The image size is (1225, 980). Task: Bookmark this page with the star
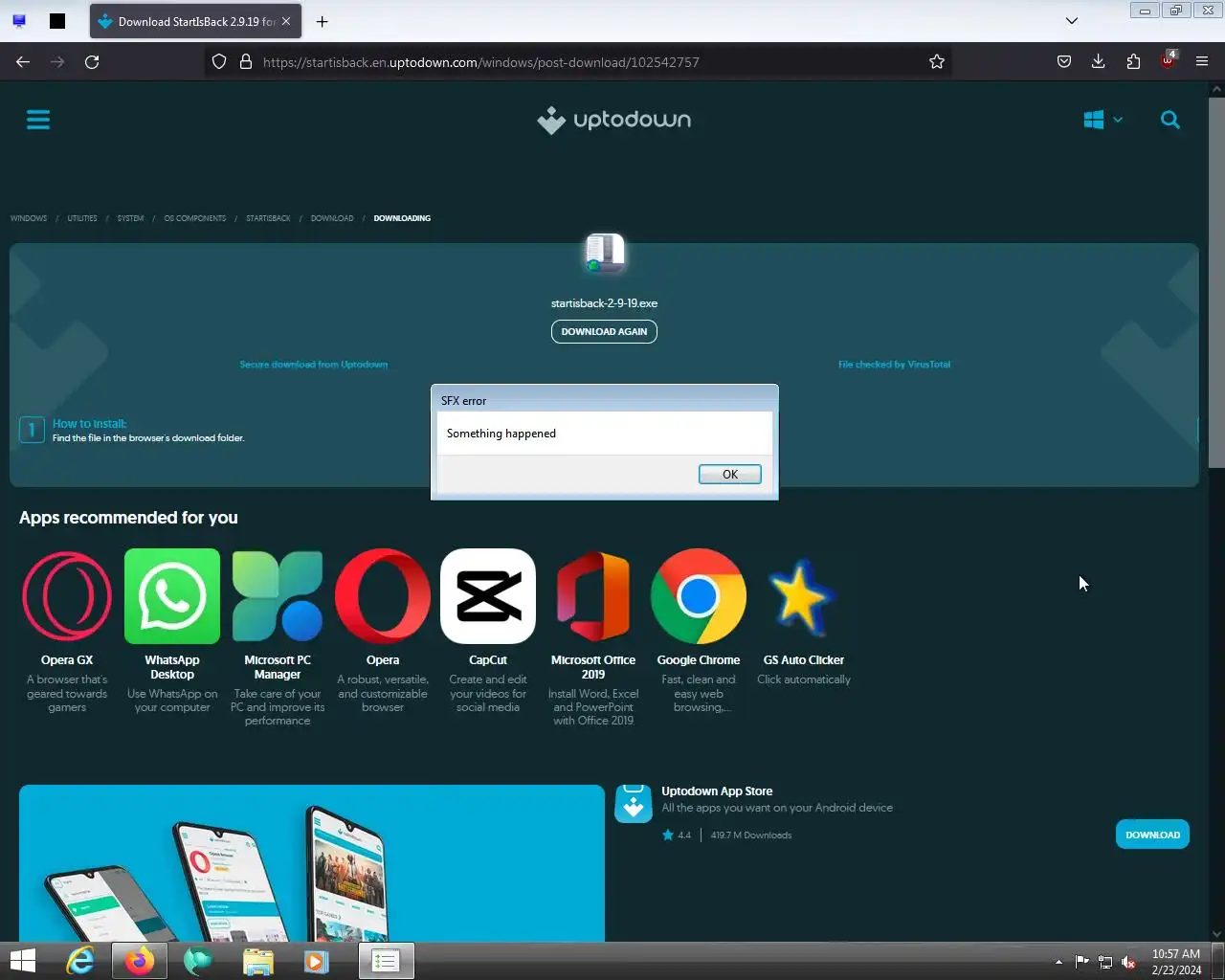tap(937, 61)
